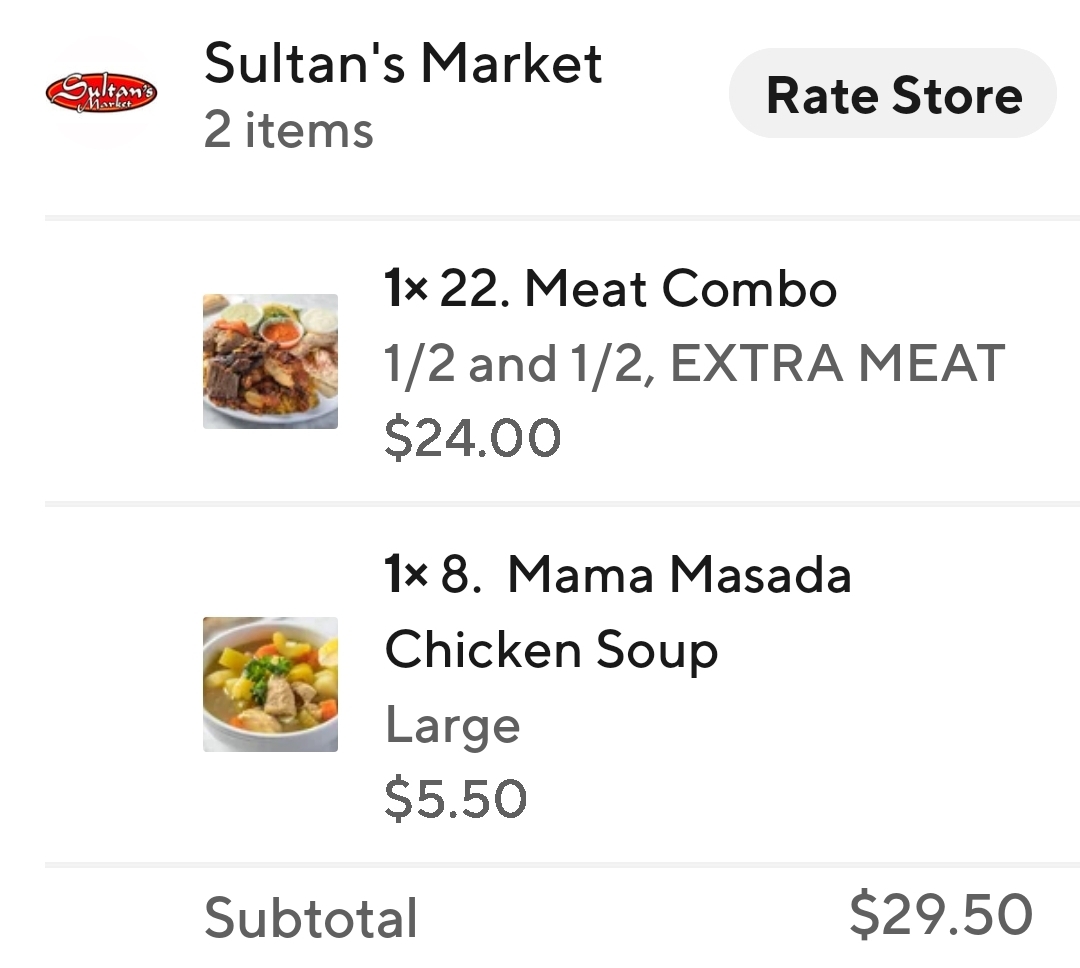This screenshot has width=1080, height=968.
Task: Select the 'Large' size option text
Action: point(452,724)
